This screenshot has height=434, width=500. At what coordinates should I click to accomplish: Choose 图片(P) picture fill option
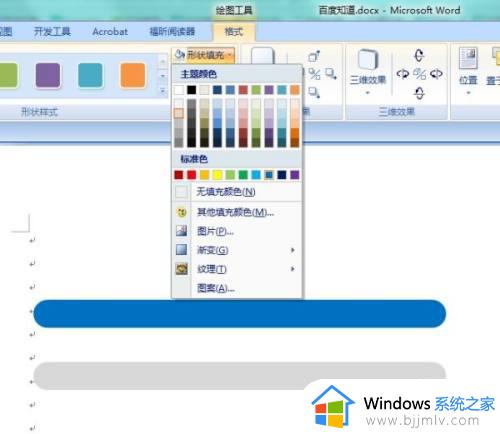[x=237, y=231]
